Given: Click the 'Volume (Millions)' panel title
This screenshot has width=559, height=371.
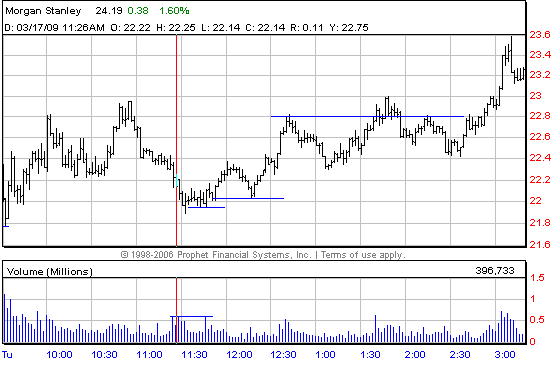Looking at the screenshot, I should click(50, 272).
